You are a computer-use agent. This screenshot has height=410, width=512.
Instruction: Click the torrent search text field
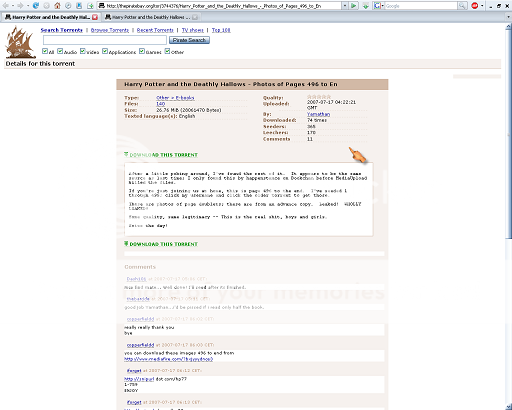tap(105, 40)
